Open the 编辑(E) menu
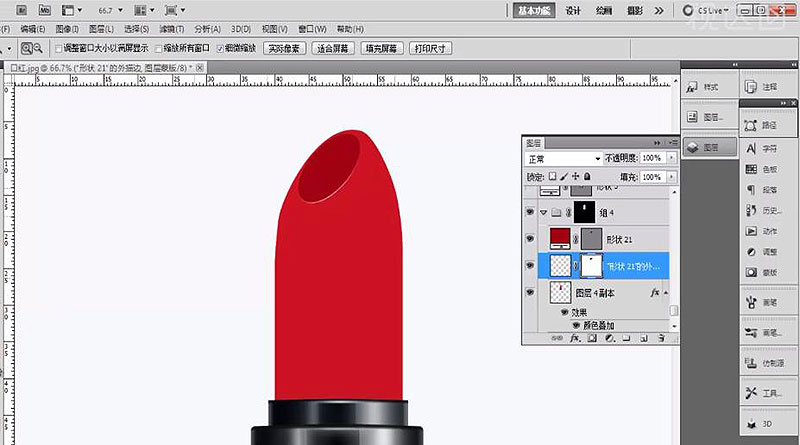Screen dimensions: 800x445 click(33, 29)
